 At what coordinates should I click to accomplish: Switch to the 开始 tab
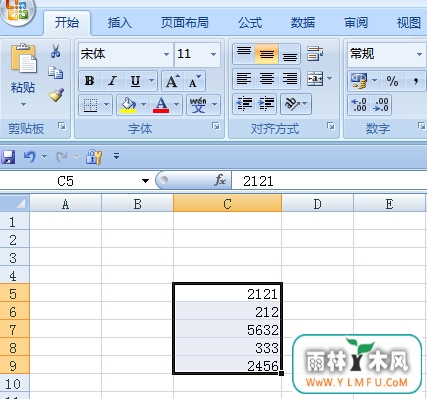(67, 23)
